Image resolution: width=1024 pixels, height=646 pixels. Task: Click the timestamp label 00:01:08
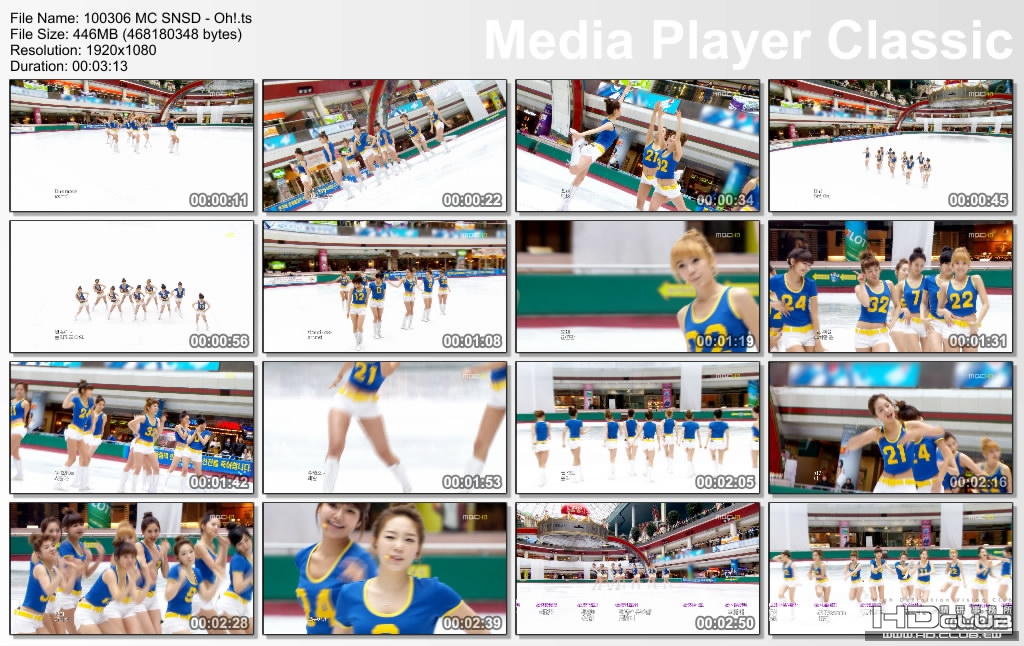474,341
